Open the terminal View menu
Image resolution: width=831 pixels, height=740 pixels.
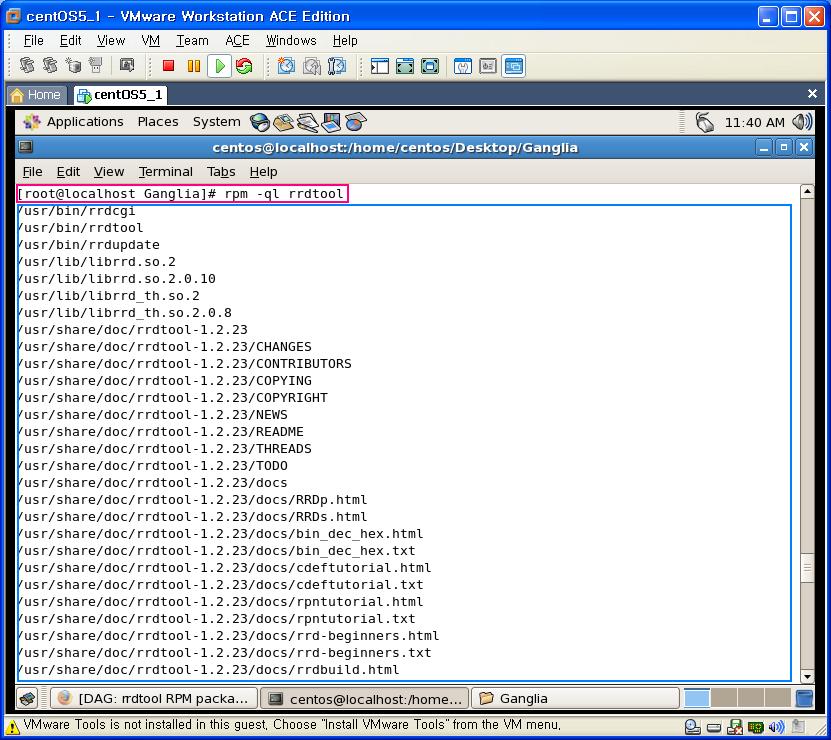[109, 172]
